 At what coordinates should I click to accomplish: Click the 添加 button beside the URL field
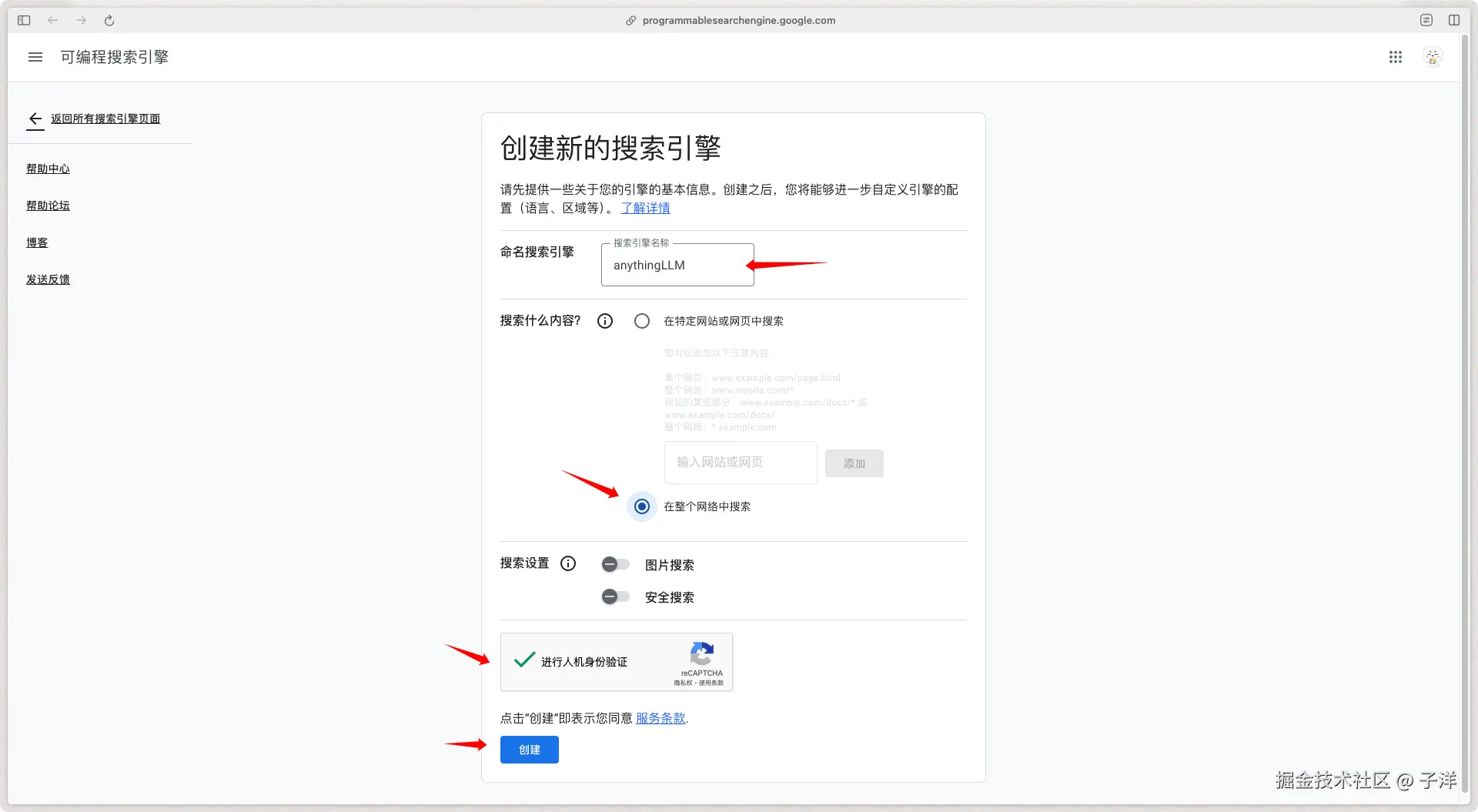tap(854, 463)
